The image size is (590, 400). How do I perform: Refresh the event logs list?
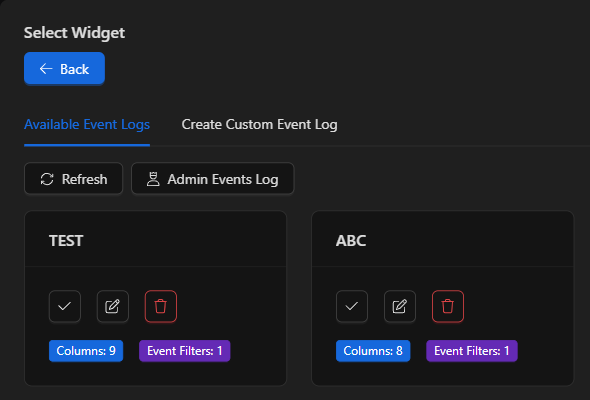tap(73, 179)
